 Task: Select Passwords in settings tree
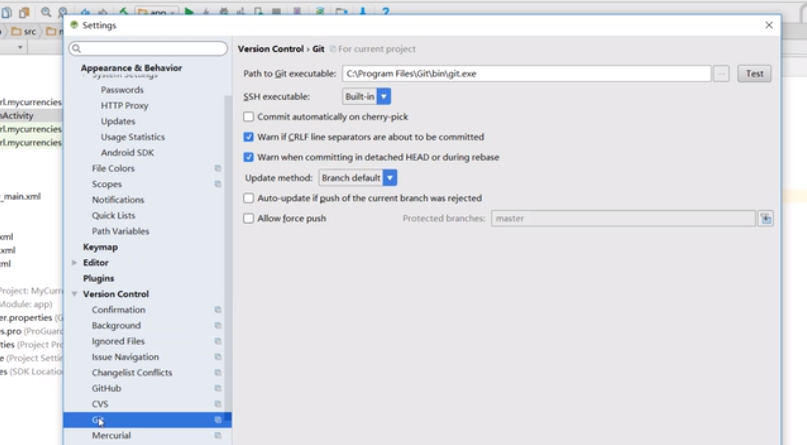[122, 90]
